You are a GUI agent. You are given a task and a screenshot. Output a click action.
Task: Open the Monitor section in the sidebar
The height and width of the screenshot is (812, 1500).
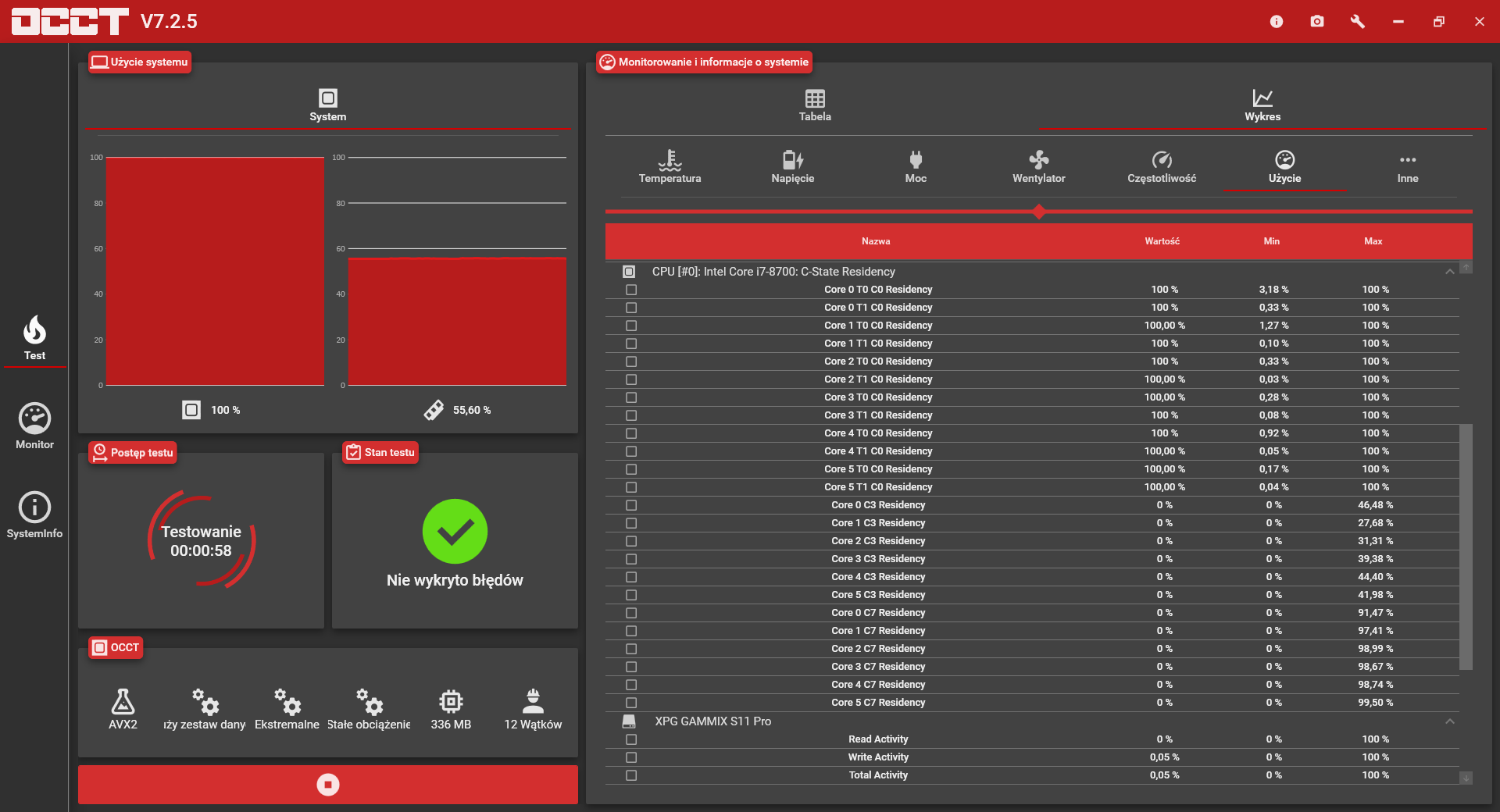(x=34, y=426)
